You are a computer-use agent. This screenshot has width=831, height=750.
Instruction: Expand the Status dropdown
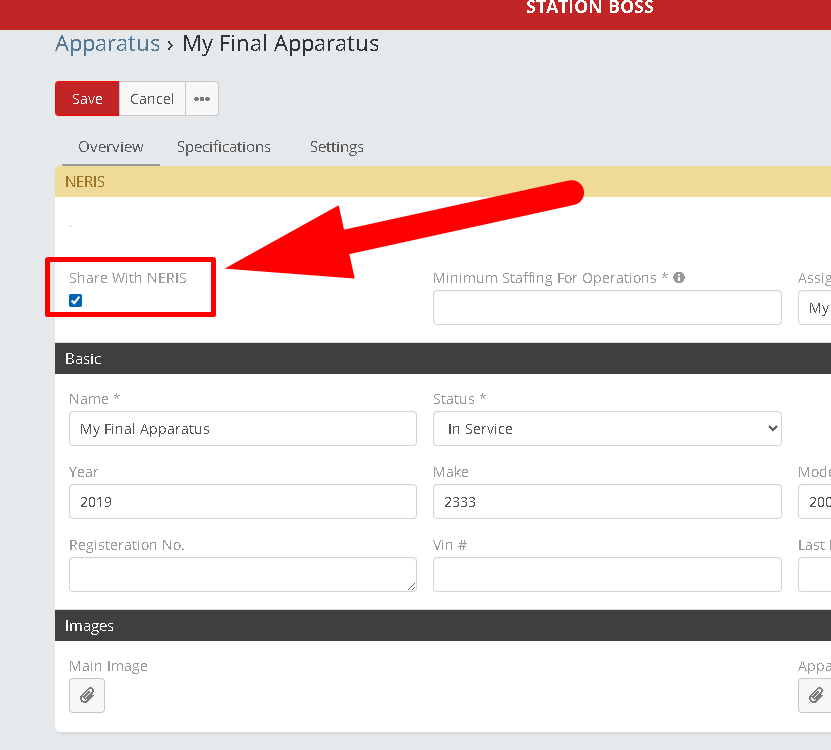point(607,428)
